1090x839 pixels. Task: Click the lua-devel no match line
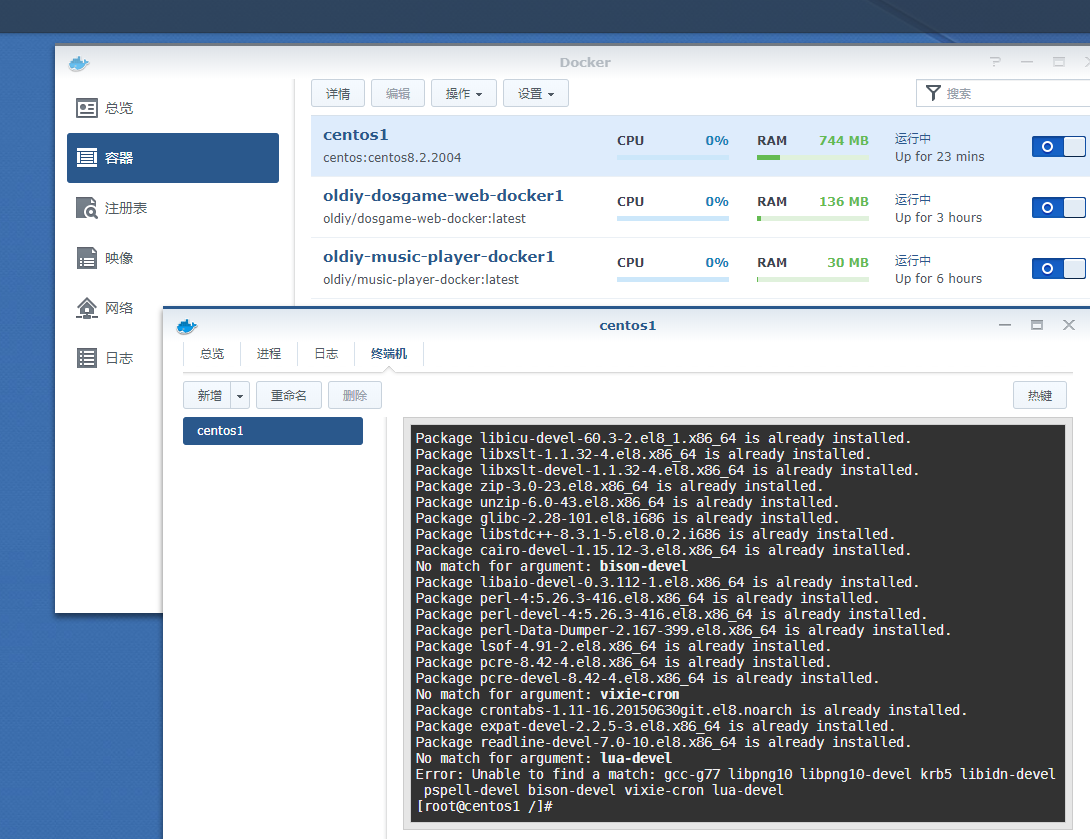click(544, 758)
